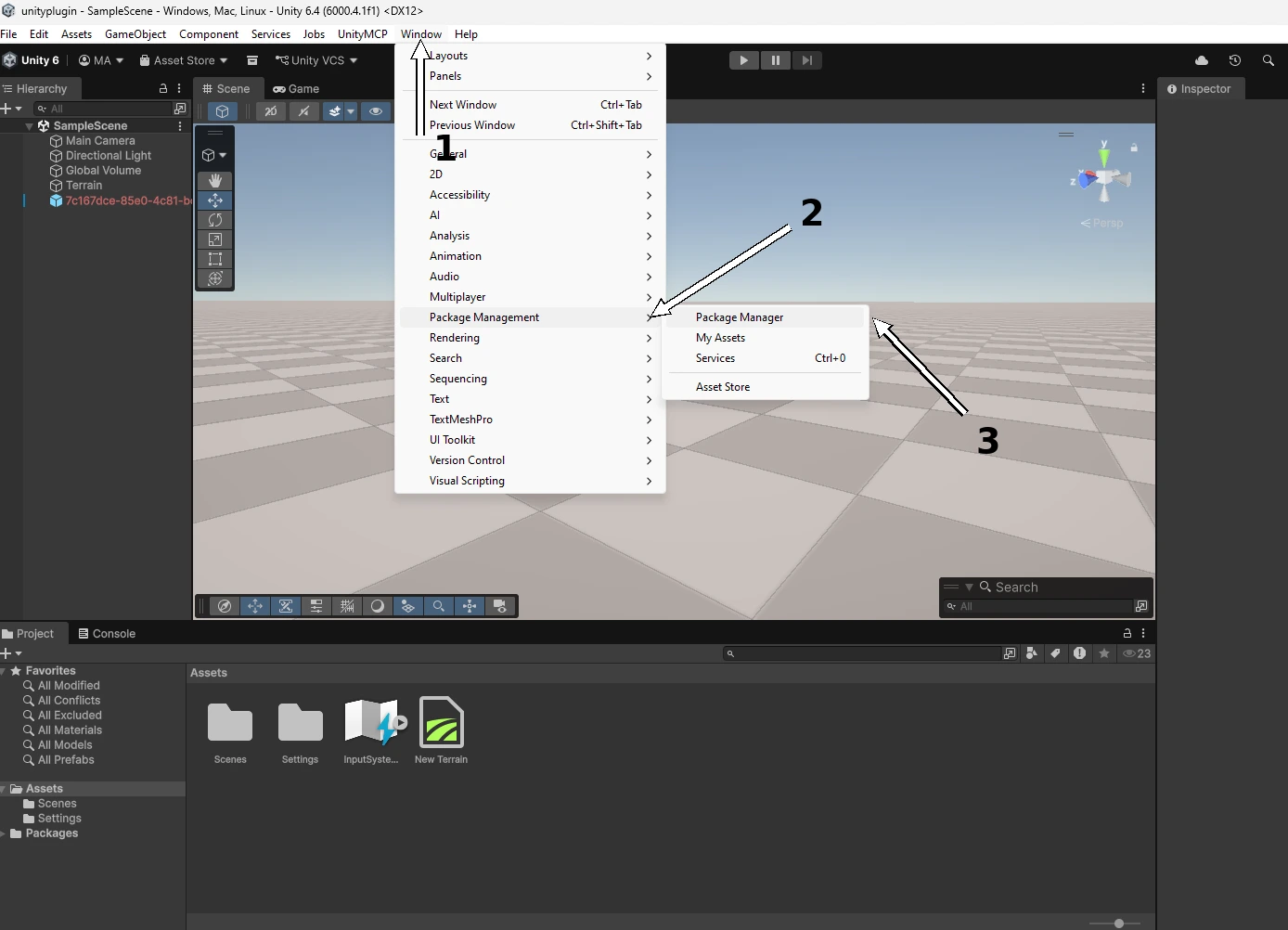Click the Pause button

click(x=775, y=60)
